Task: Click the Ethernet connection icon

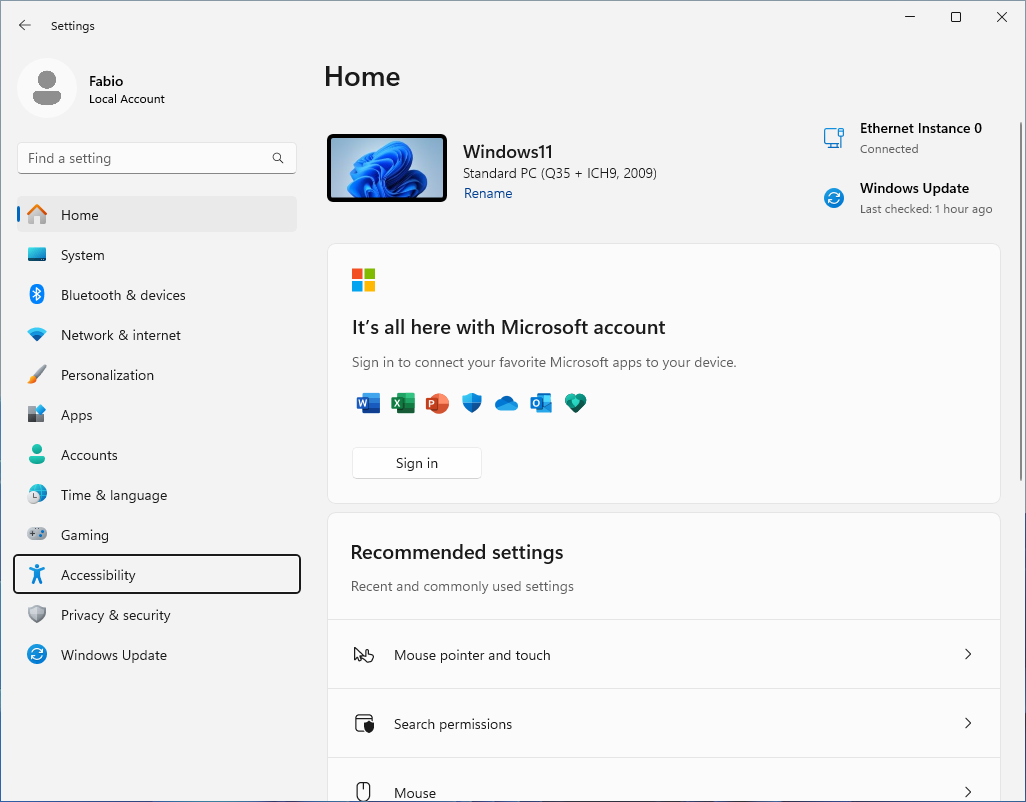Action: click(834, 138)
